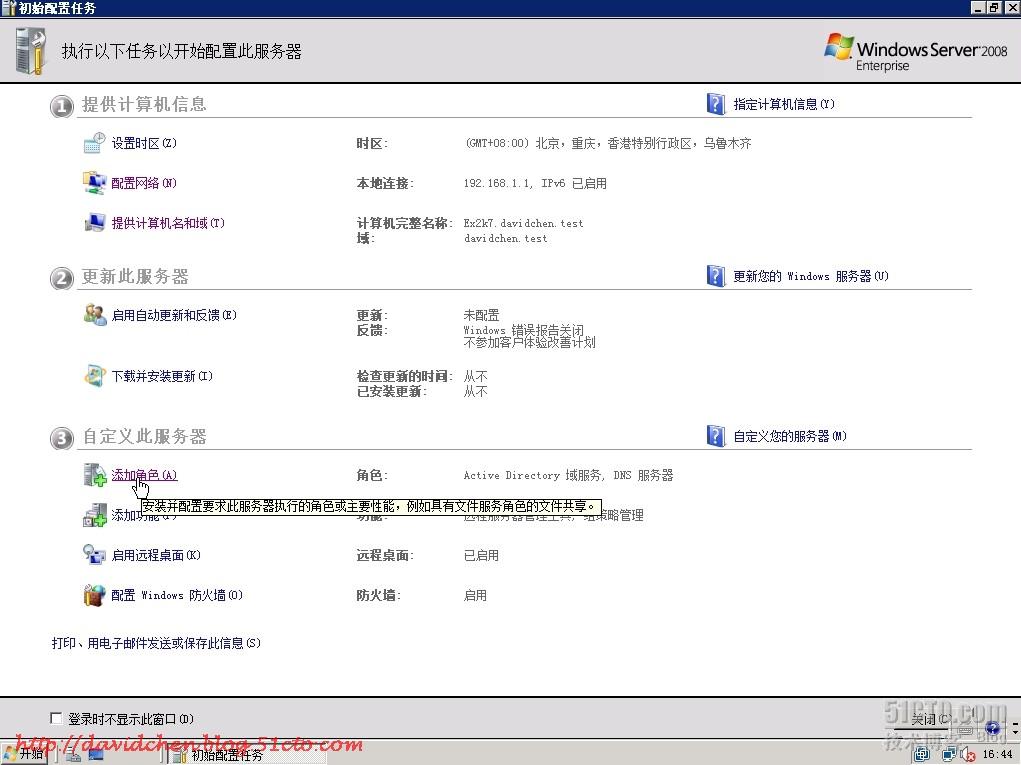Toggle 登录时不显示此窗口 checkbox

56,718
